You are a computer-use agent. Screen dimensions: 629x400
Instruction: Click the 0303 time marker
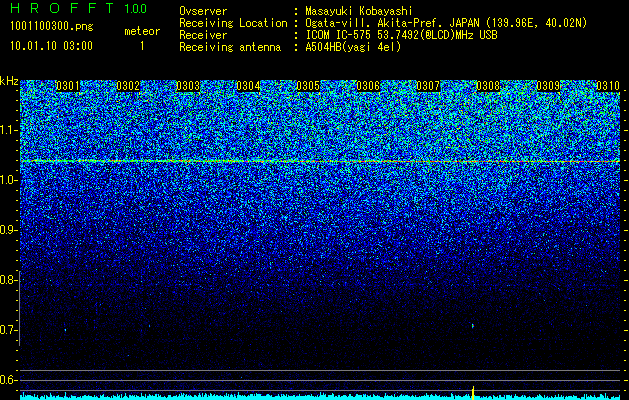tap(188, 86)
